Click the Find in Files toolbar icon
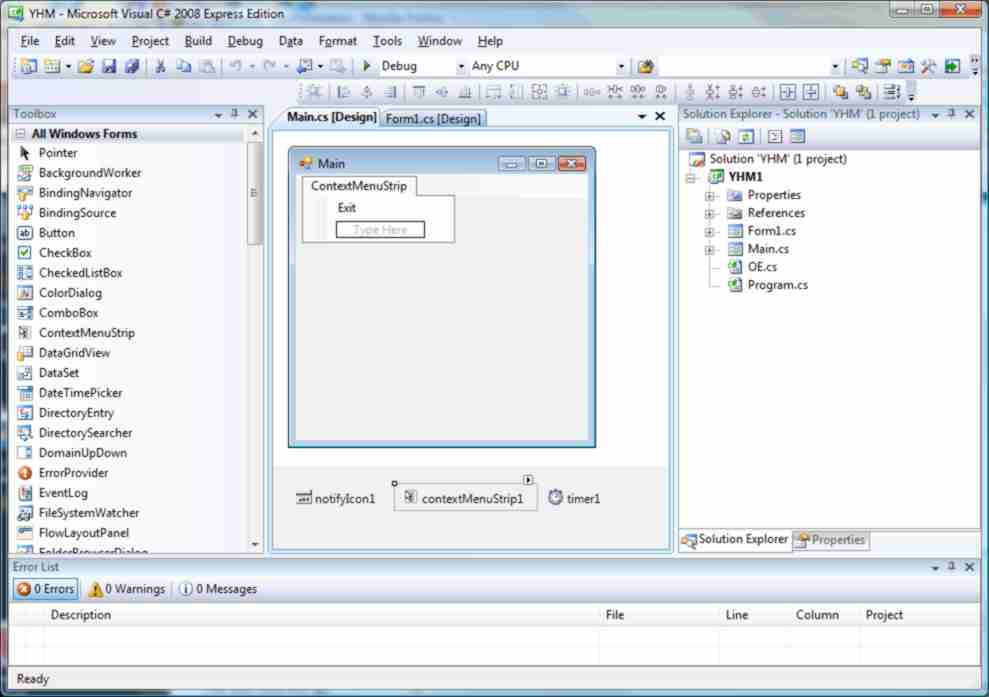989x697 pixels. click(x=645, y=66)
